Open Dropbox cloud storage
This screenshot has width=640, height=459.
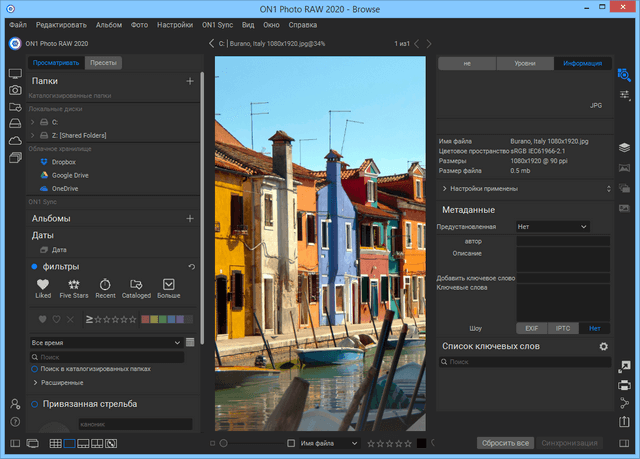click(x=63, y=161)
